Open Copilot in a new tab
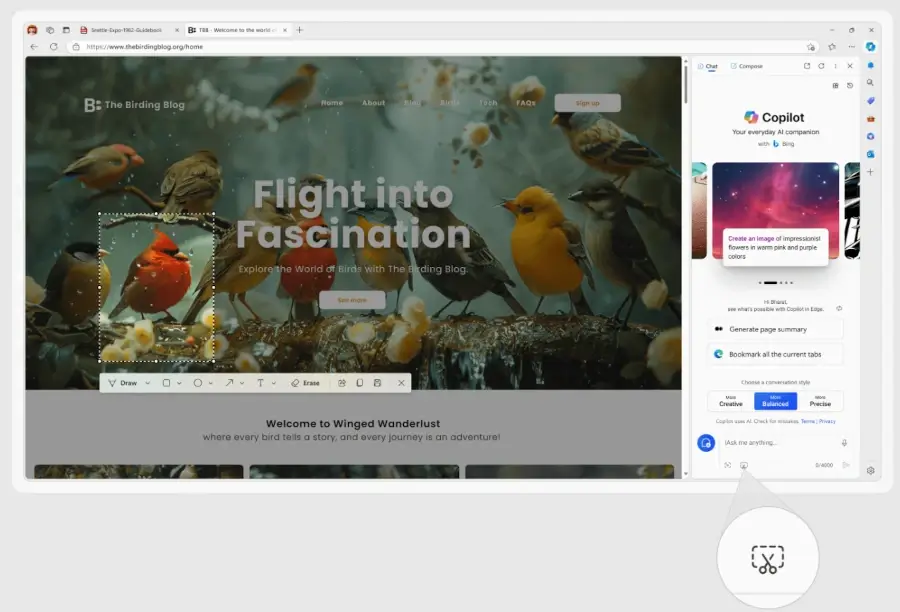Image resolution: width=900 pixels, height=612 pixels. [x=807, y=66]
